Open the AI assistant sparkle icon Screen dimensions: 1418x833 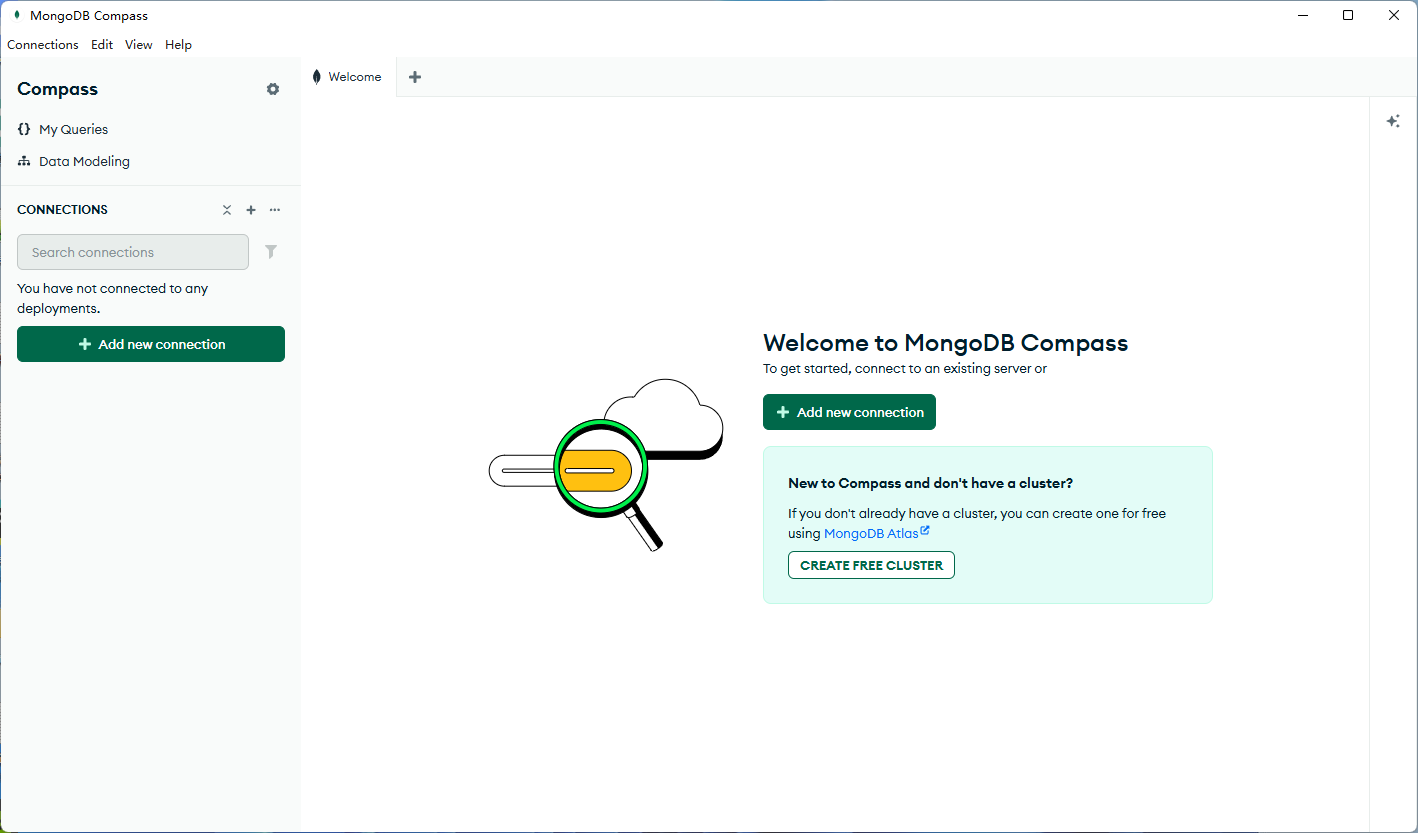[1393, 121]
